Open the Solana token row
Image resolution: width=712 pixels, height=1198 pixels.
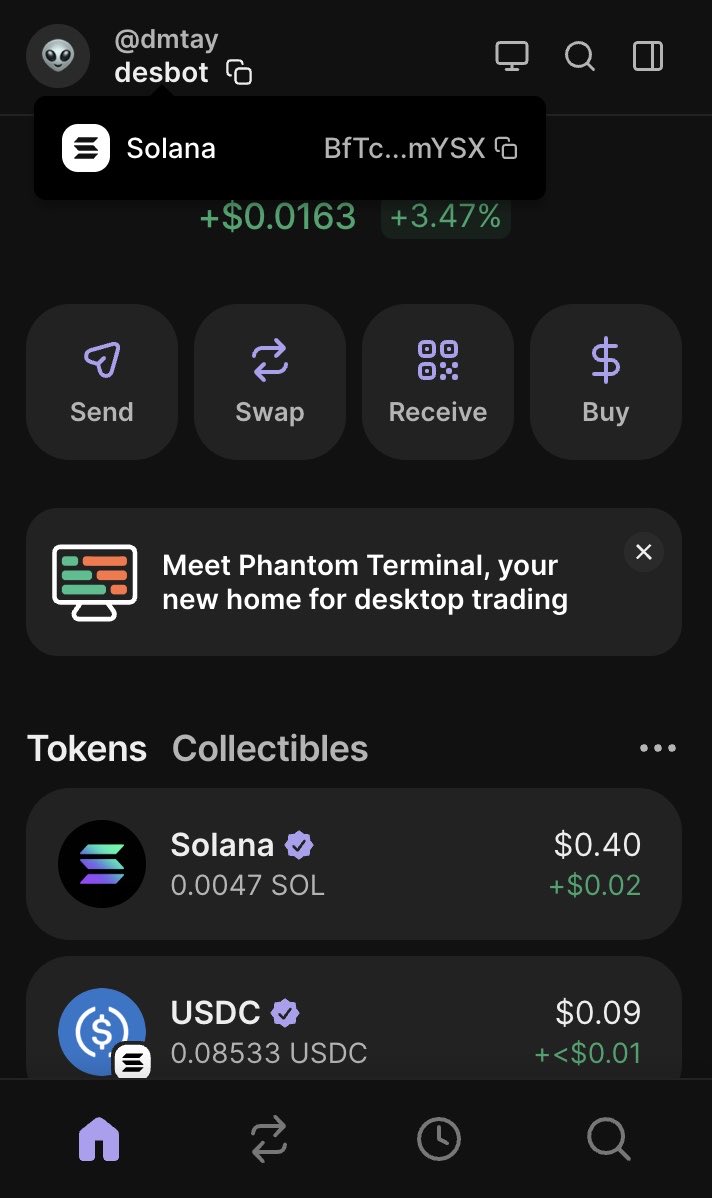click(x=354, y=864)
